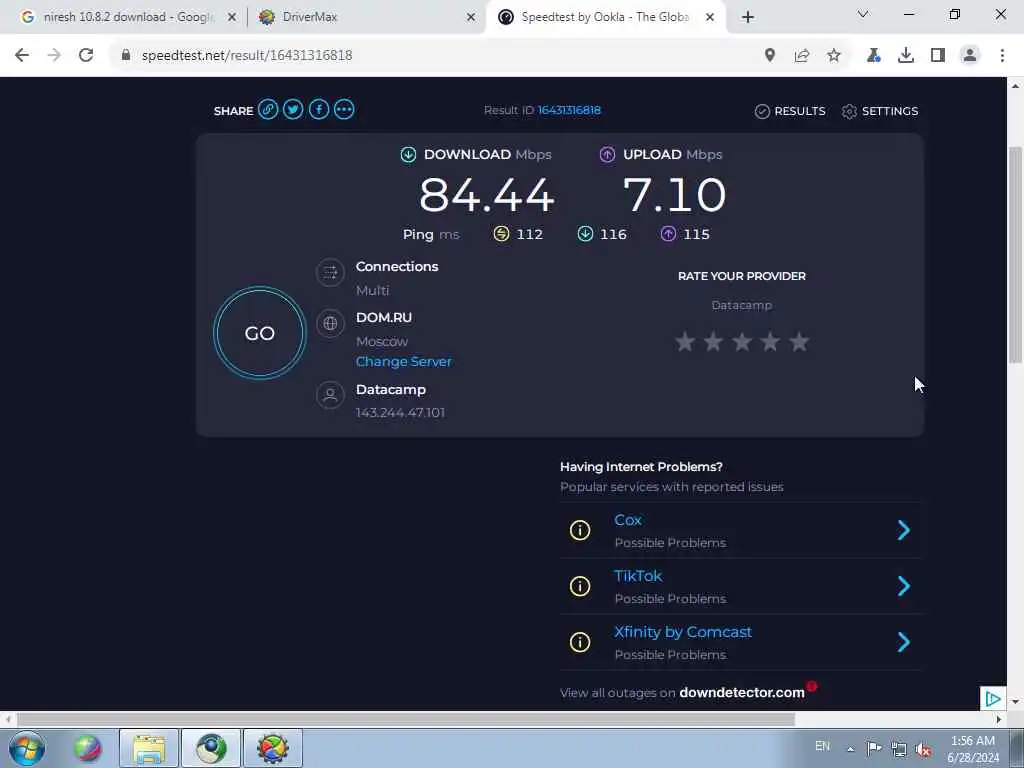Open the Cox outage report
This screenshot has width=1024, height=768.
coord(628,520)
